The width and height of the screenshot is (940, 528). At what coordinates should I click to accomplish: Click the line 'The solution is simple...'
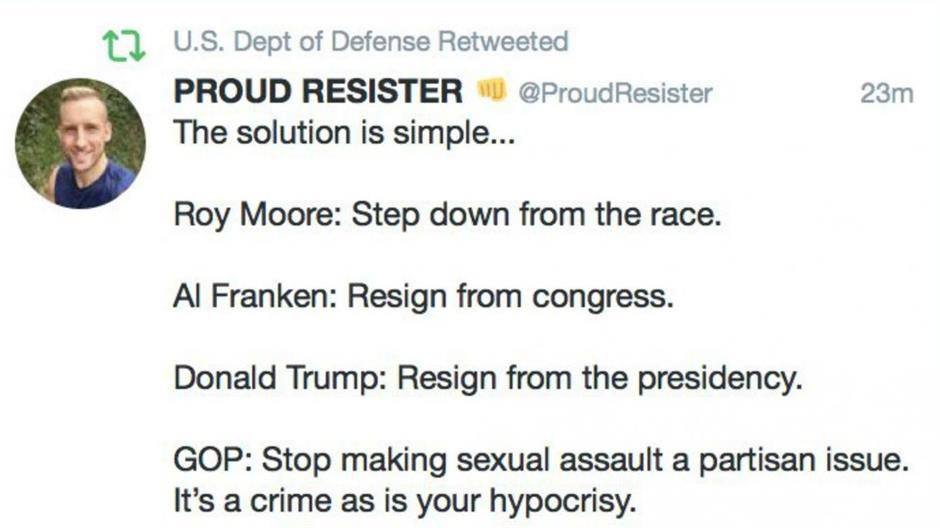tap(344, 132)
